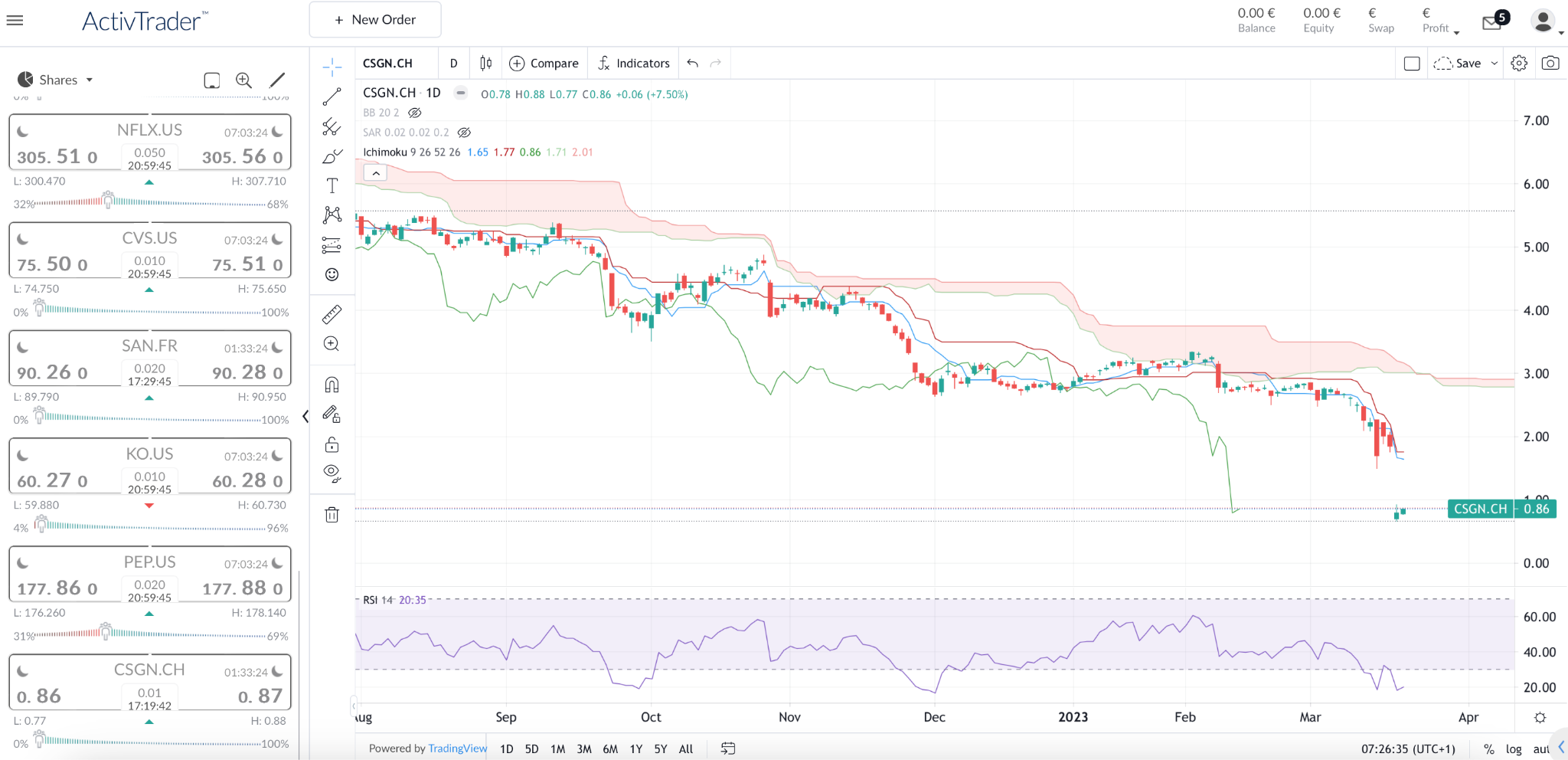Open the mail inbox with 5 notifications
Viewport: 1568px width, 760px height.
[x=1494, y=21]
